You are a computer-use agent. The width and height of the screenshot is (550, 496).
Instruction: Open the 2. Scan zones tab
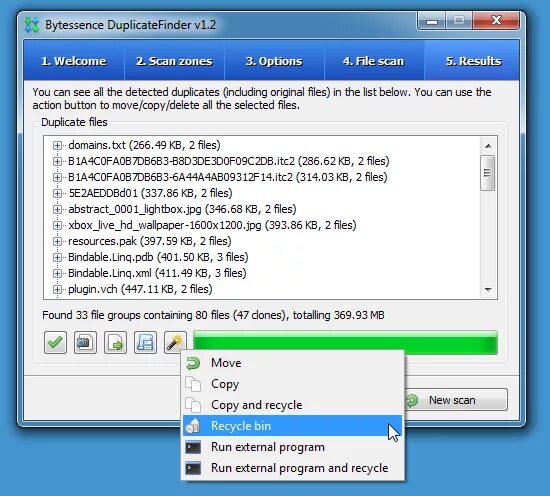point(174,61)
